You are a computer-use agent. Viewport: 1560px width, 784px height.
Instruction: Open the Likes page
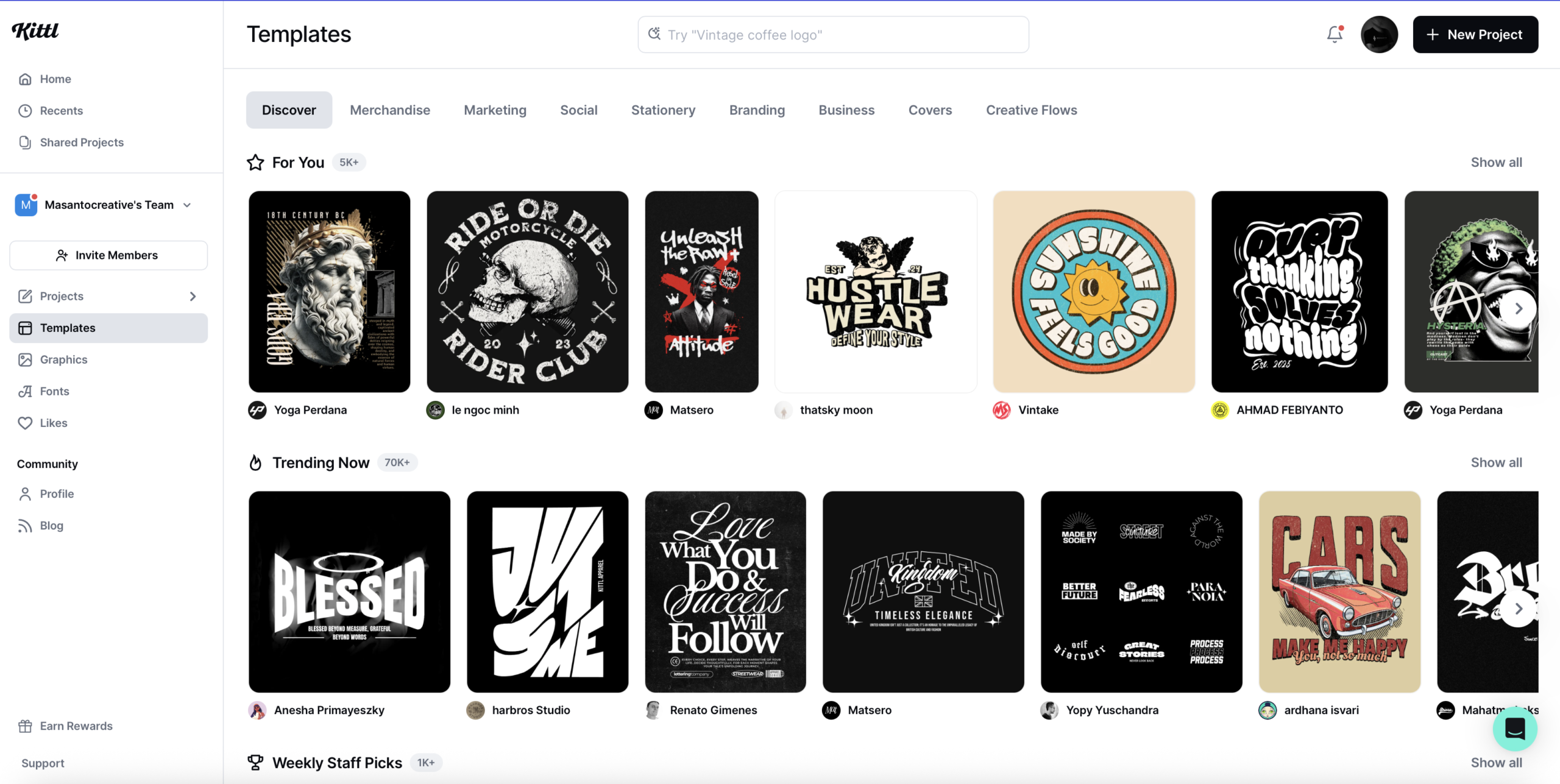point(53,423)
